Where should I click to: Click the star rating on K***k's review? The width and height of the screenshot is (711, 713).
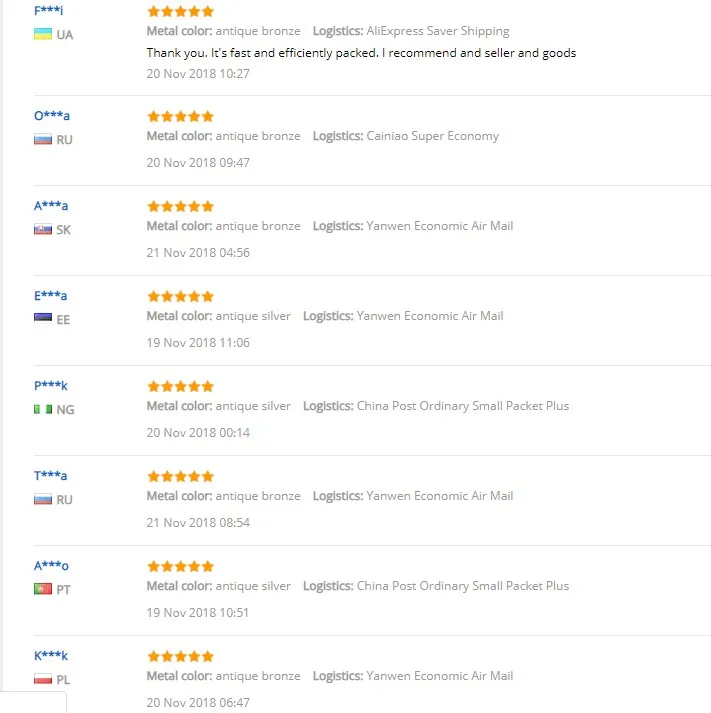point(180,657)
